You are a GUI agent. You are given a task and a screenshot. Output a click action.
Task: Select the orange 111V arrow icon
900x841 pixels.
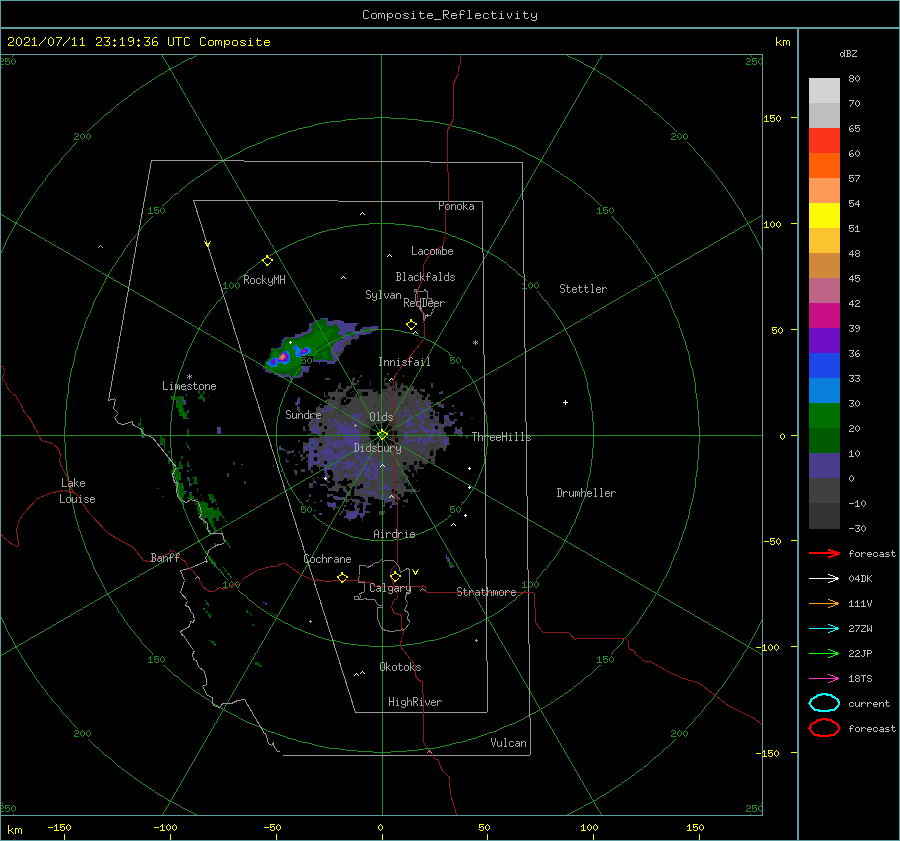click(824, 603)
